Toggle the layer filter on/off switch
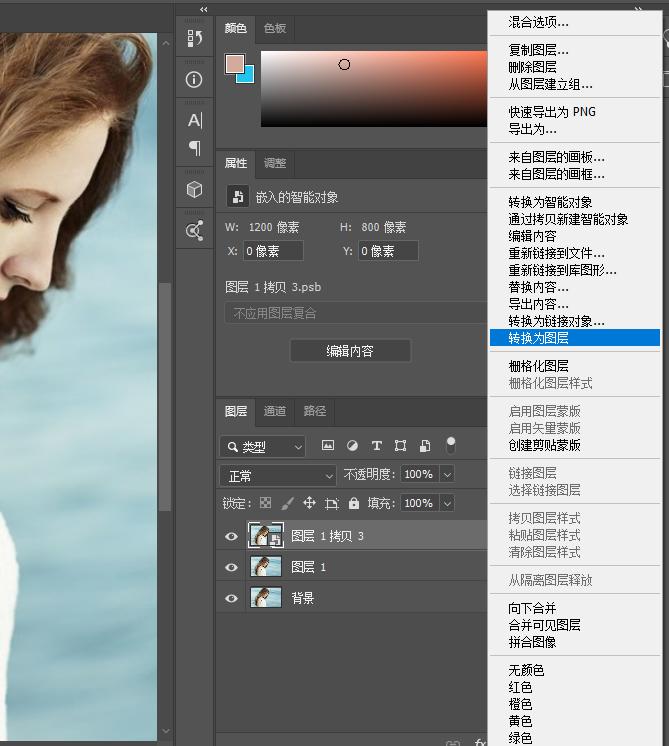The height and width of the screenshot is (746, 669). click(451, 445)
